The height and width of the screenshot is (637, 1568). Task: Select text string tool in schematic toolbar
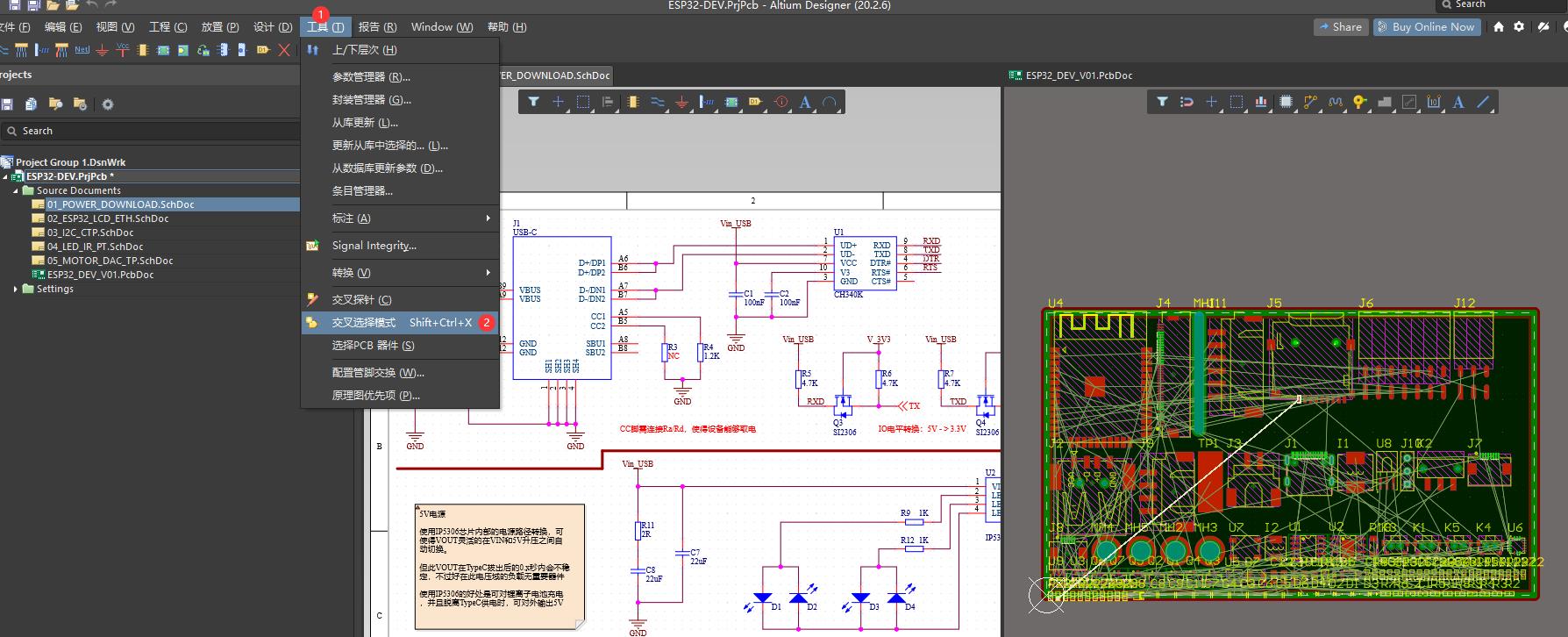805,103
